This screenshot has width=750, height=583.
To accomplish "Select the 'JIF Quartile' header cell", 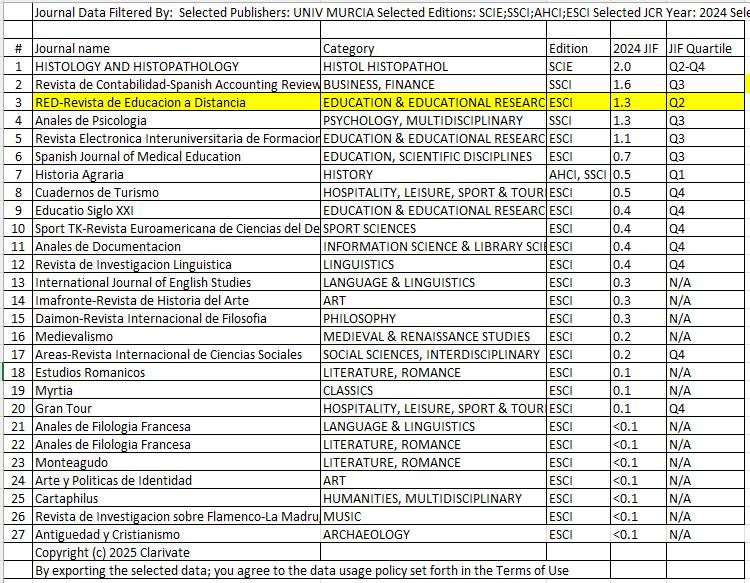I will (706, 48).
